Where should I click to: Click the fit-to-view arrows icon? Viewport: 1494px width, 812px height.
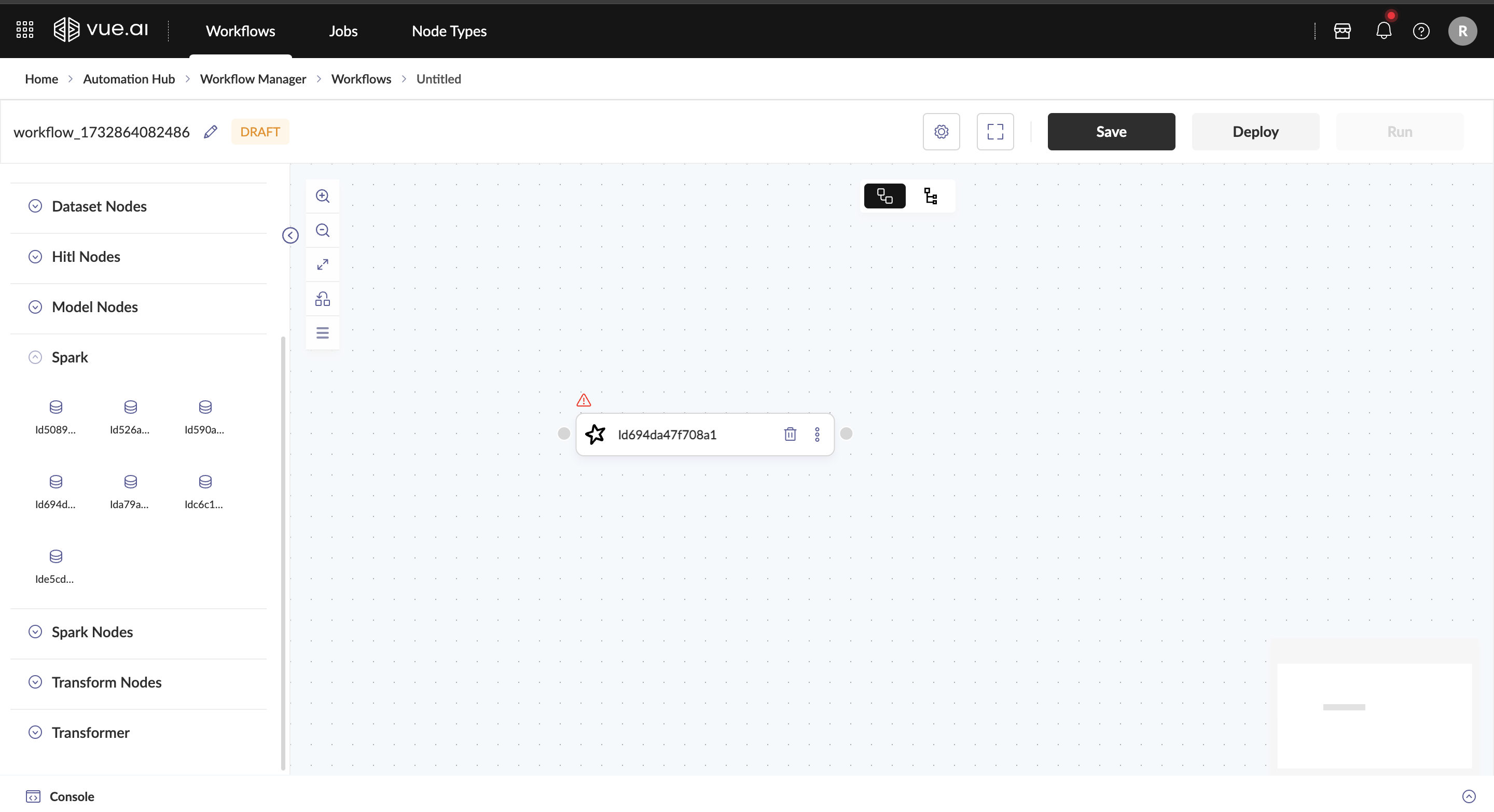tap(323, 264)
